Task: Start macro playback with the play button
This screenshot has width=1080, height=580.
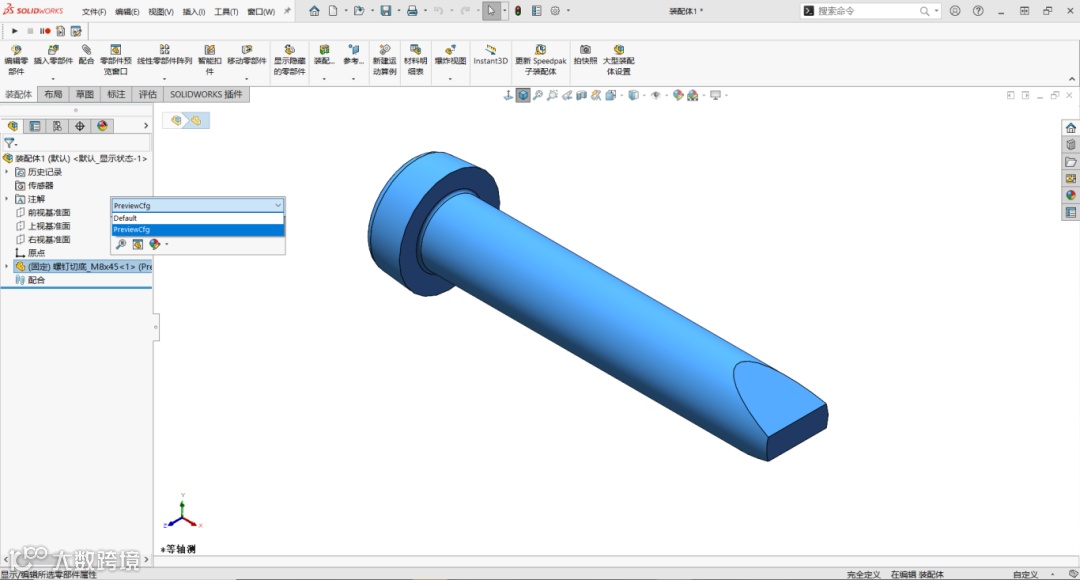Action: pos(14,31)
